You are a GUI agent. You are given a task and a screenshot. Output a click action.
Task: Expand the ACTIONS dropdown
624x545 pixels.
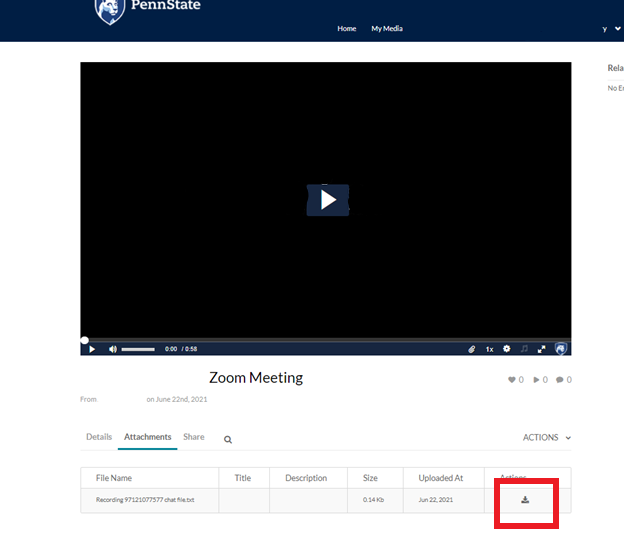(x=547, y=438)
